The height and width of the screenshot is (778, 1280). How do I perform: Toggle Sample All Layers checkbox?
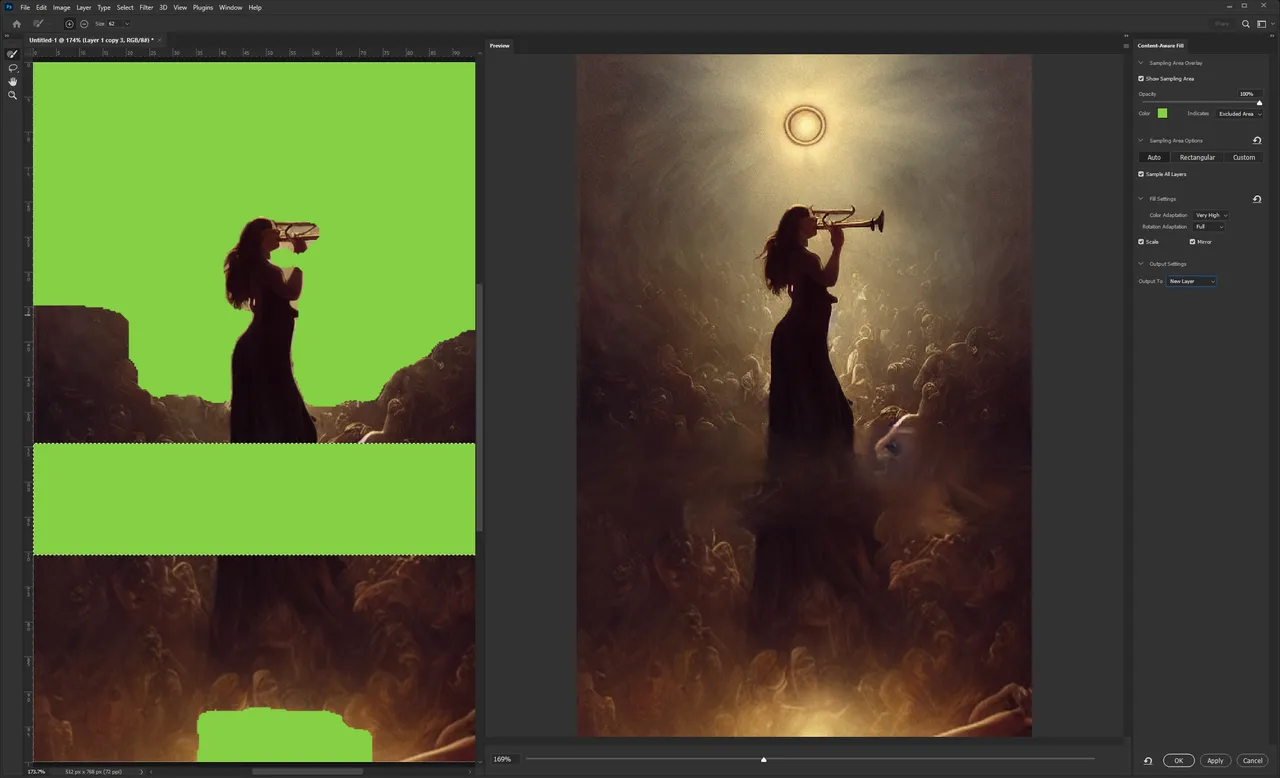[x=1141, y=174]
